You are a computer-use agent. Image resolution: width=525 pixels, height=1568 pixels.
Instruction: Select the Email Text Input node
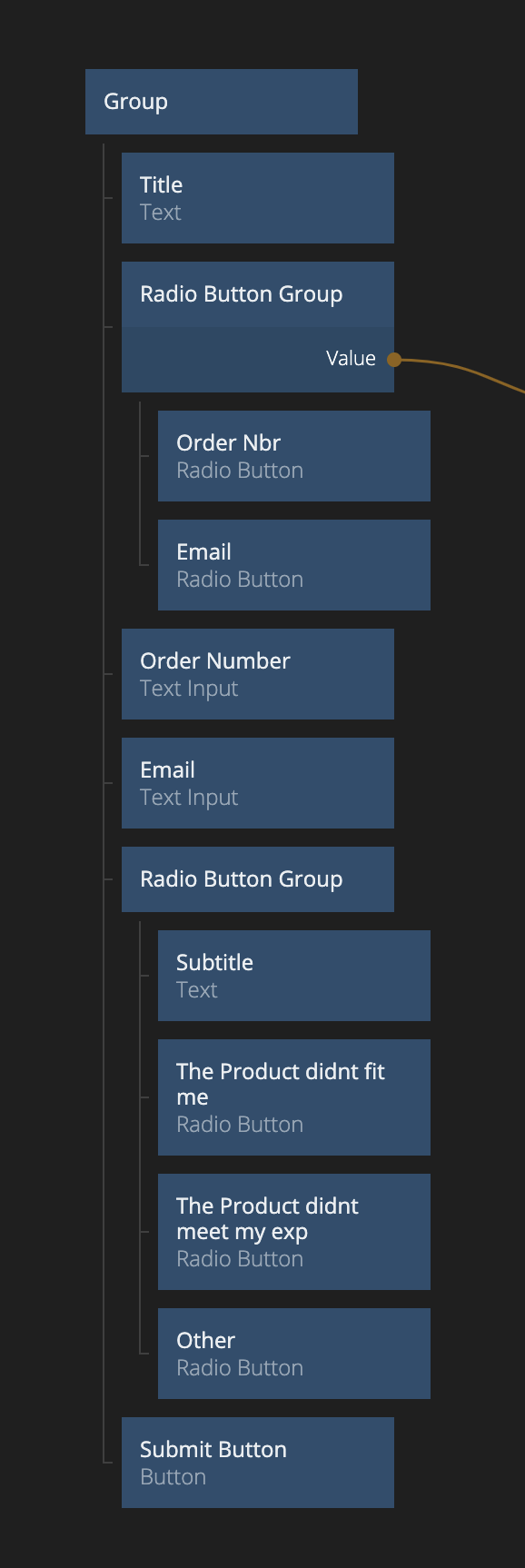coord(258,783)
